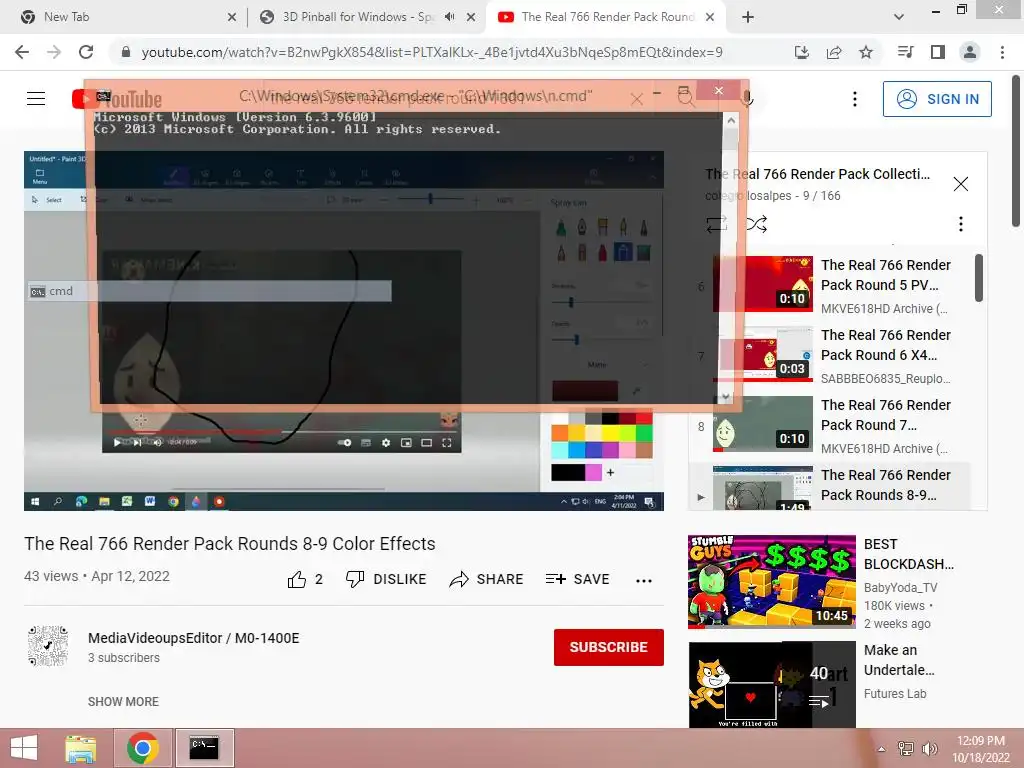Click the playlist panel scrollbar thumb
This screenshot has width=1024, height=768.
tap(979, 278)
